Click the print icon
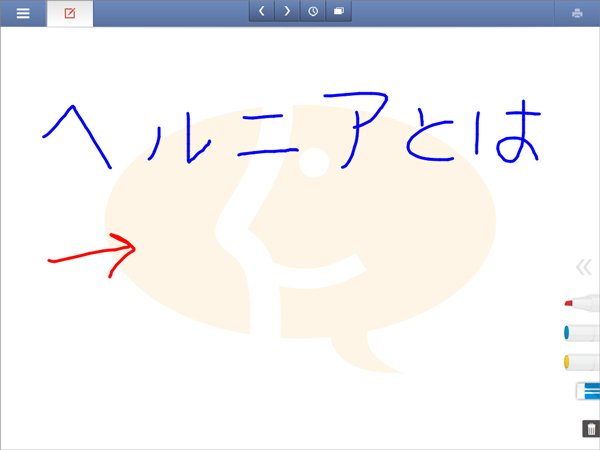This screenshot has height=450, width=600. [577, 13]
